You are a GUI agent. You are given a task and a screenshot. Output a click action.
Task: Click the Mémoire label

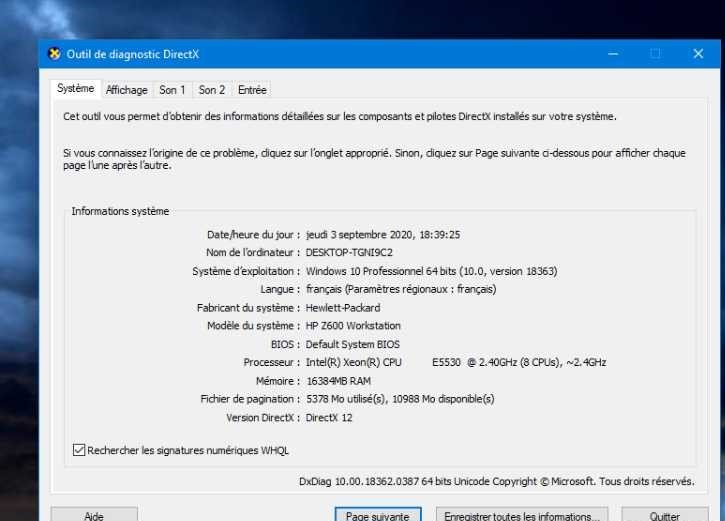(x=277, y=381)
